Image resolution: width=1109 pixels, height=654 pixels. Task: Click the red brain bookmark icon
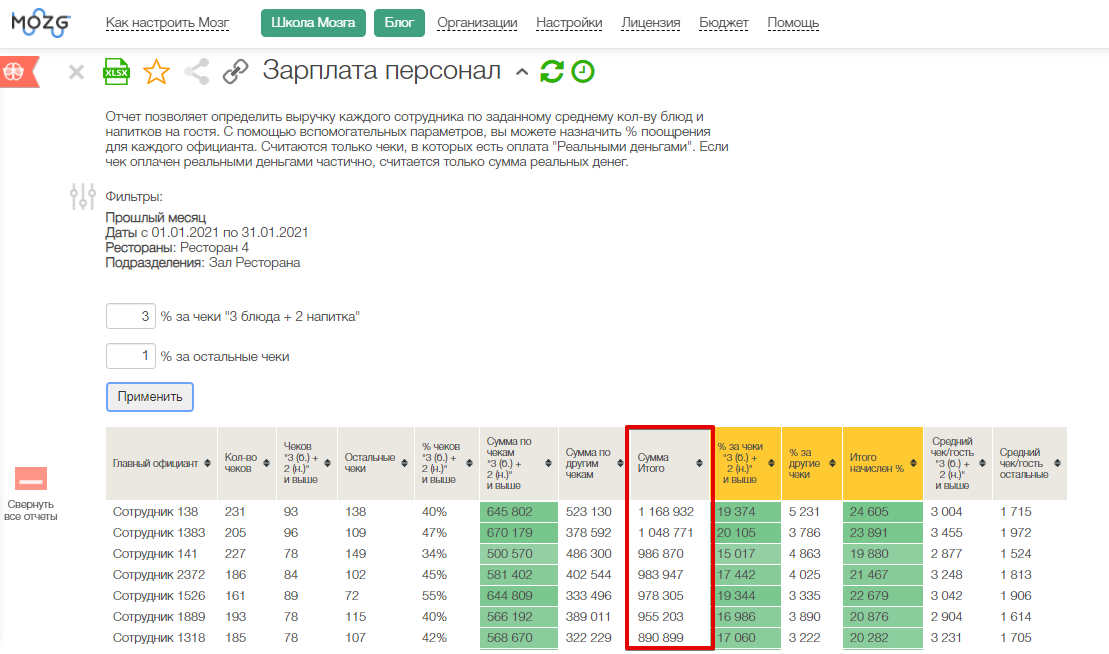18,72
